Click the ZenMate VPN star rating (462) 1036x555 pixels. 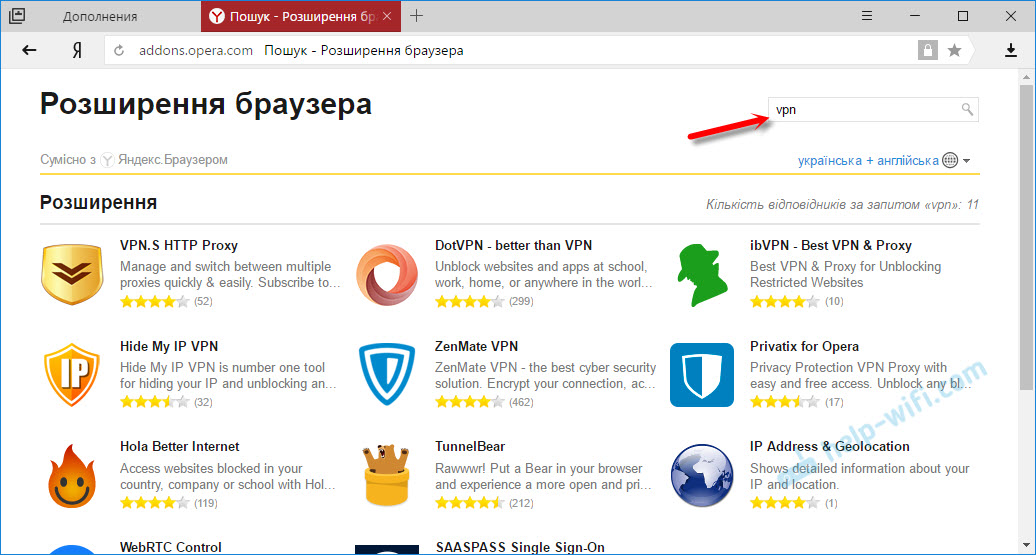470,402
